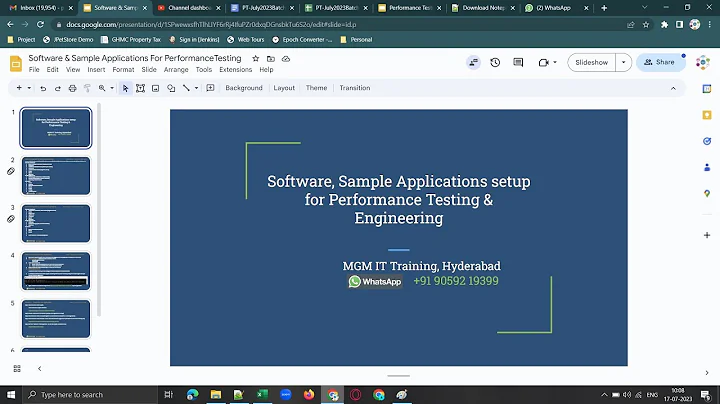This screenshot has width=720, height=404.
Task: Open the Calendar side panel icon
Action: click(707, 89)
